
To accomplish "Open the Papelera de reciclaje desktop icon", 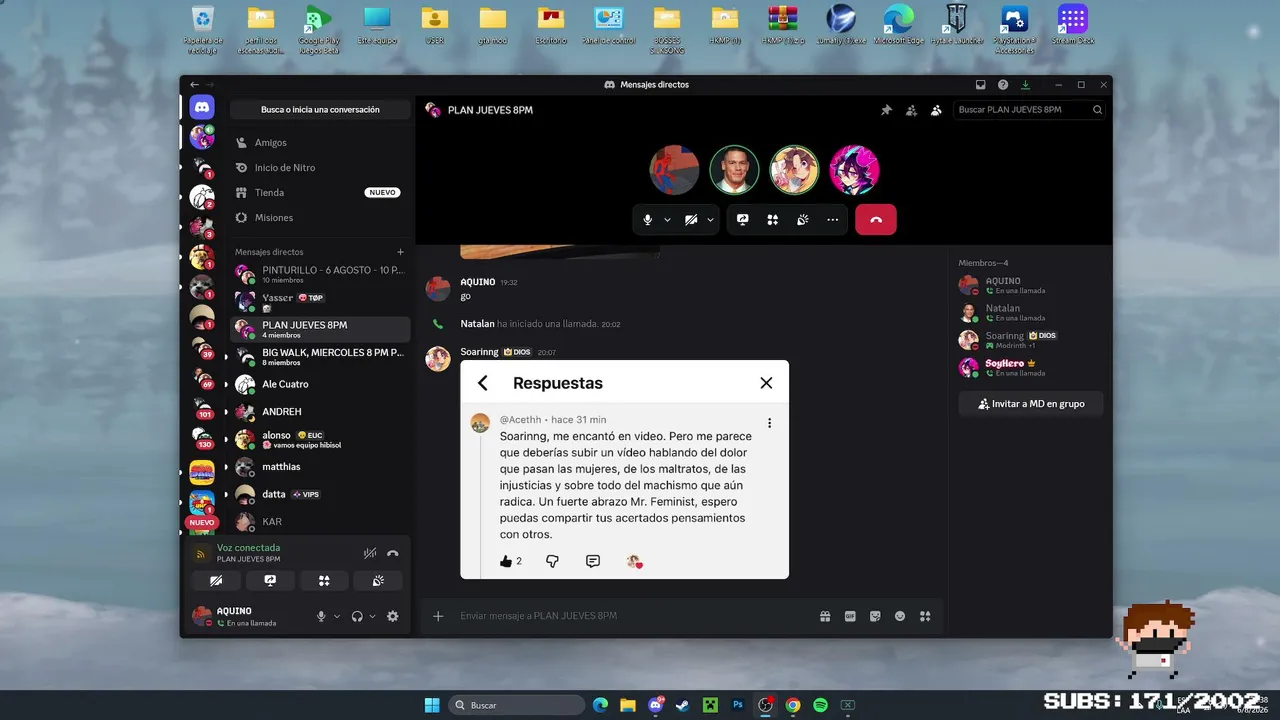I will pos(203,30).
